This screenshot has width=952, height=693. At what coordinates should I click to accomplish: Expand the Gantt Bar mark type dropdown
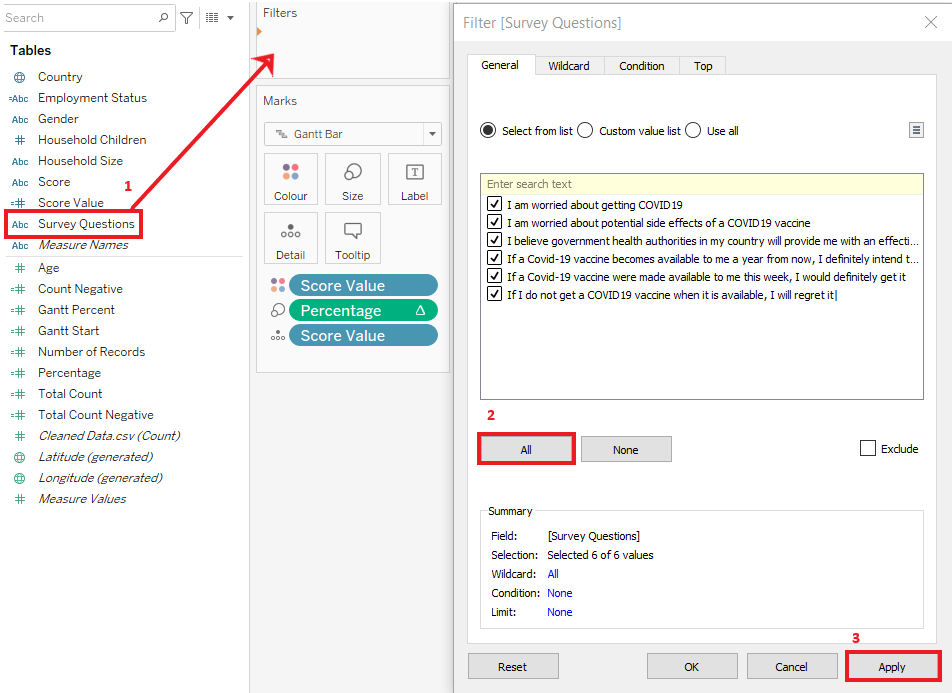click(432, 134)
